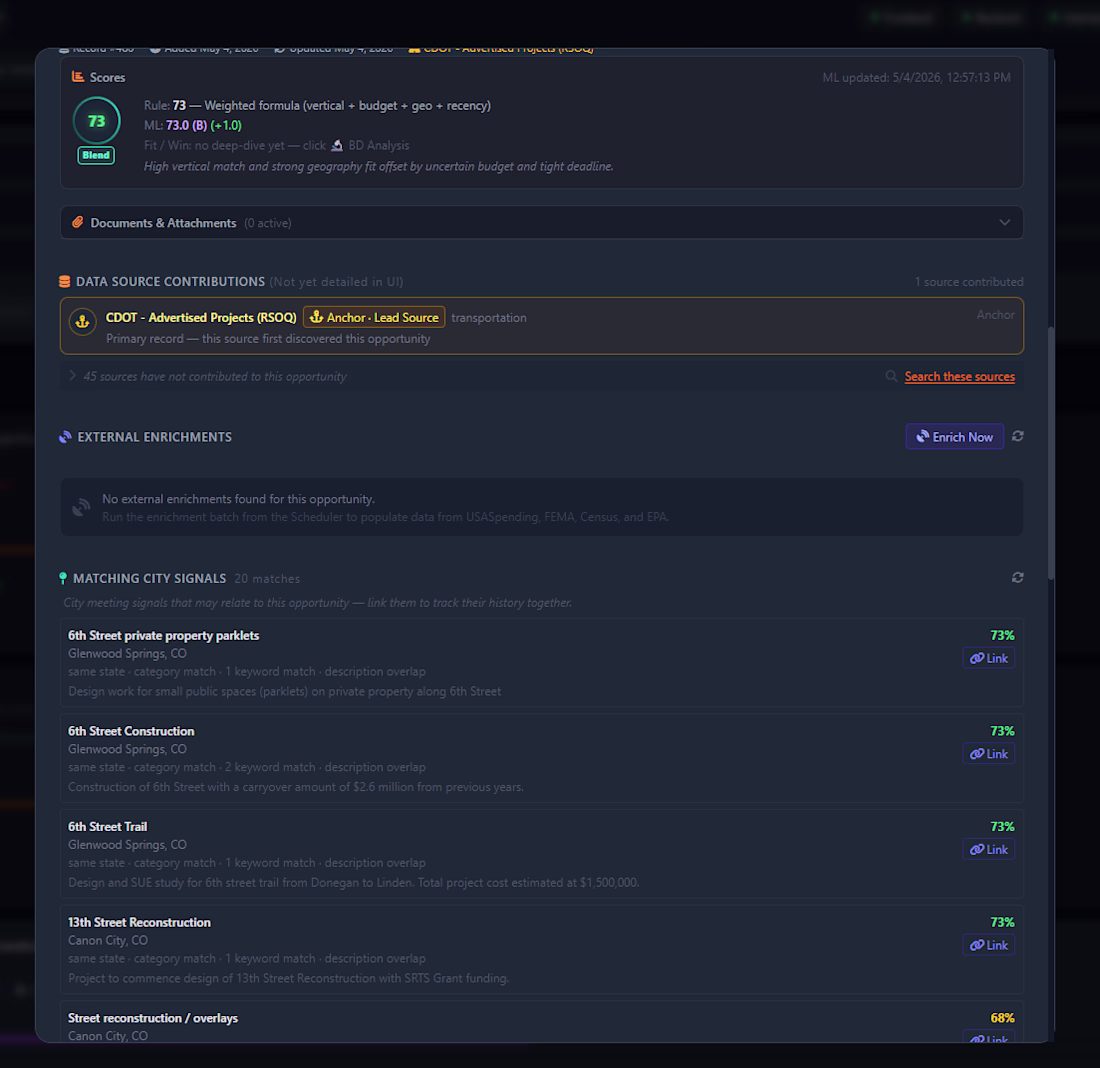
Task: Click the modal's vertical scrollbar
Action: (1050, 453)
